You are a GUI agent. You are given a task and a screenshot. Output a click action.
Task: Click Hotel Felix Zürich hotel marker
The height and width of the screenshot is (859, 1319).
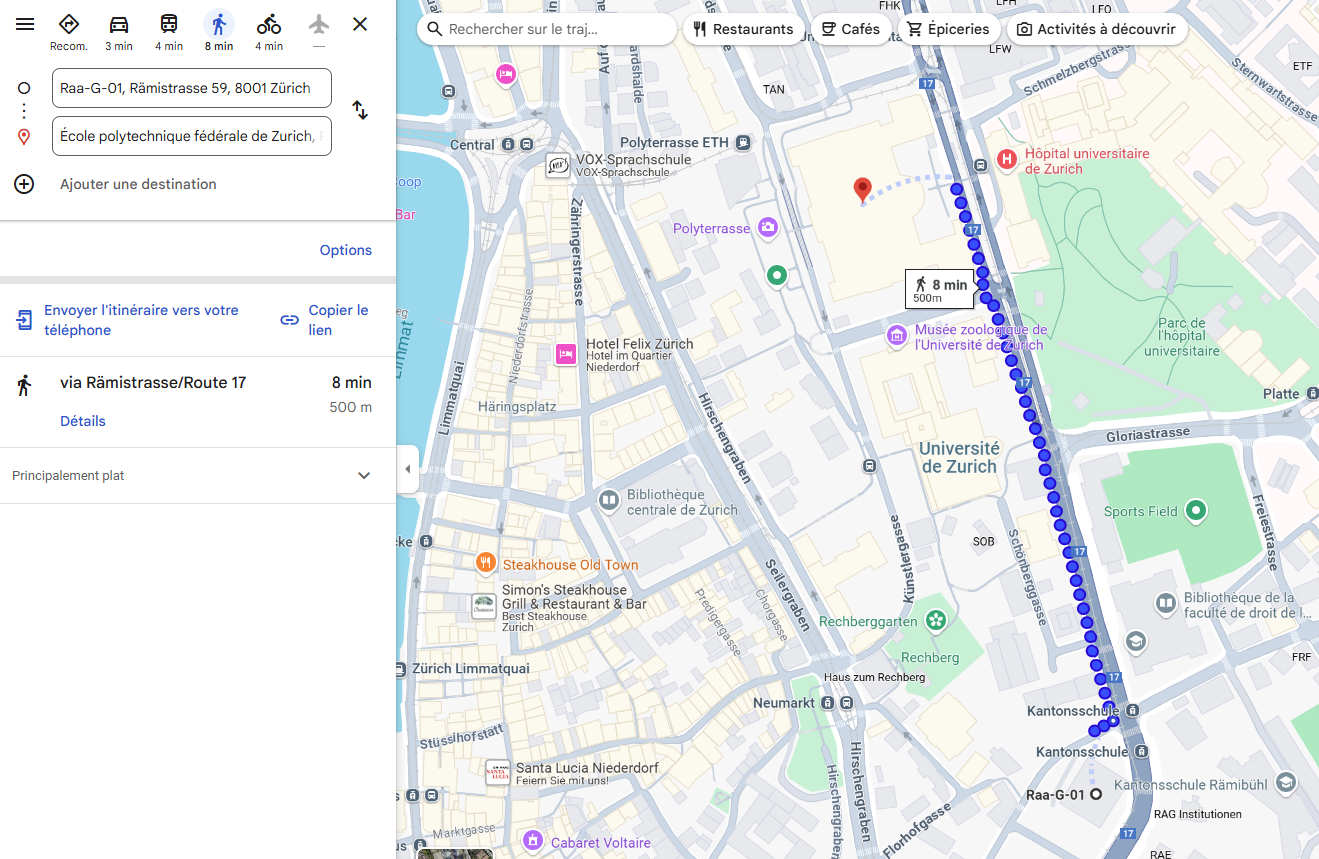566,353
